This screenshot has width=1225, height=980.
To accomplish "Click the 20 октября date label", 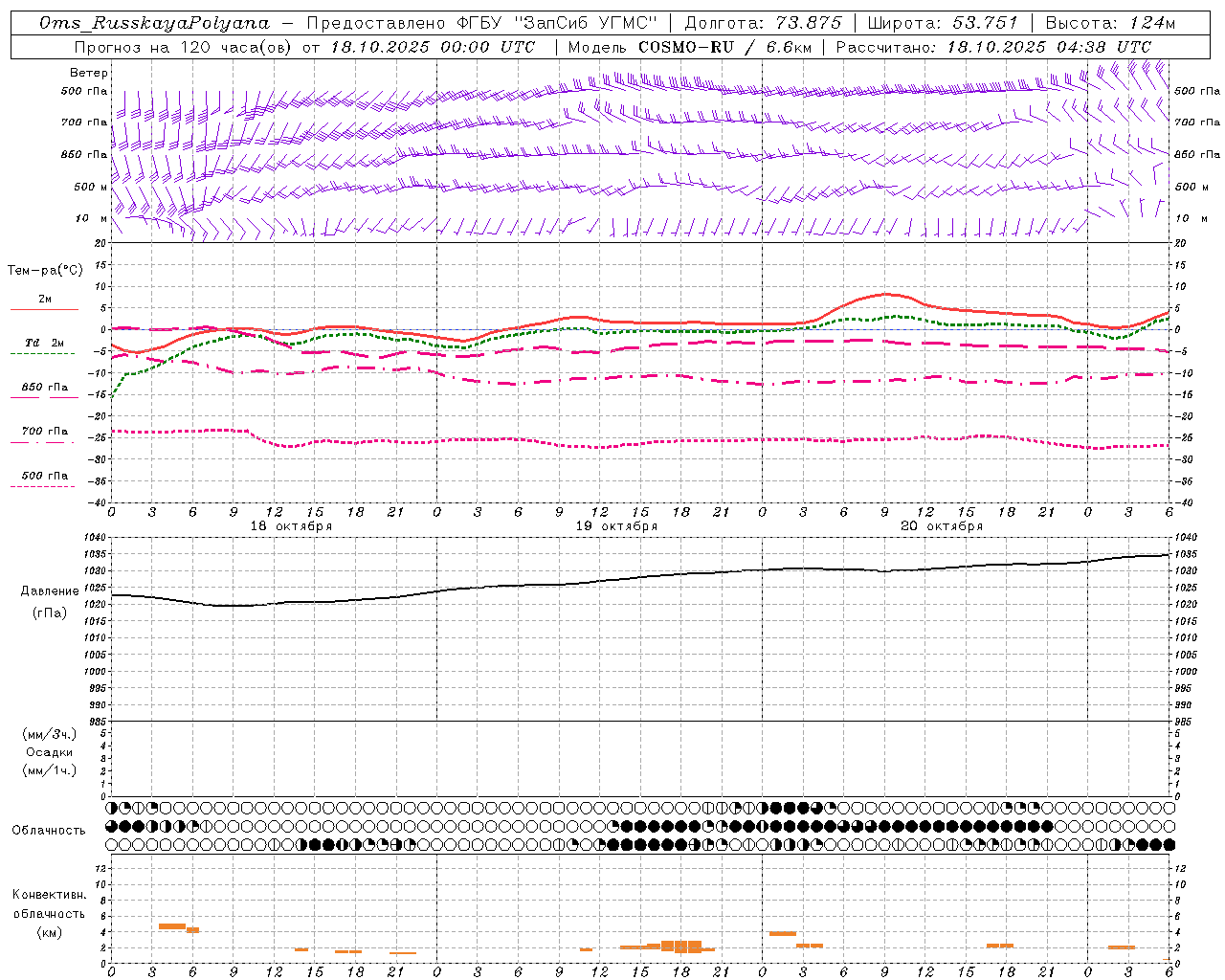I will tap(942, 526).
